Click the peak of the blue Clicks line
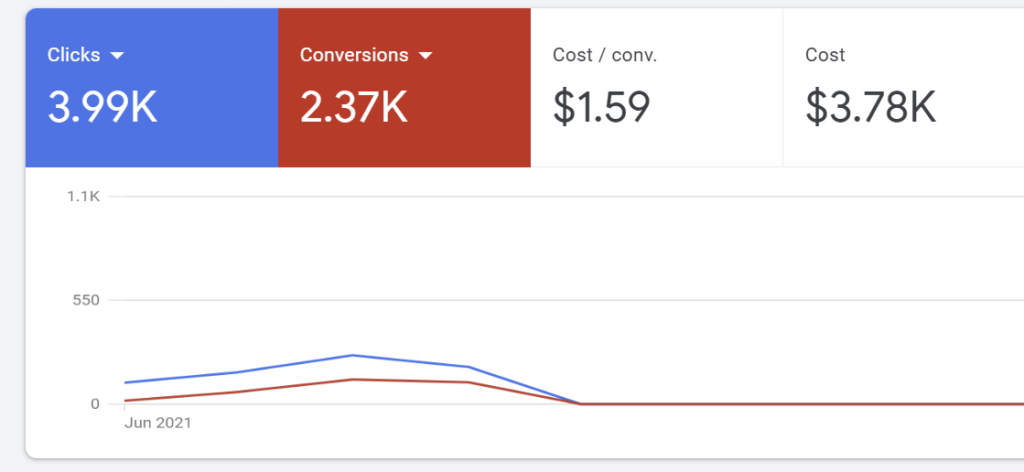 click(353, 355)
